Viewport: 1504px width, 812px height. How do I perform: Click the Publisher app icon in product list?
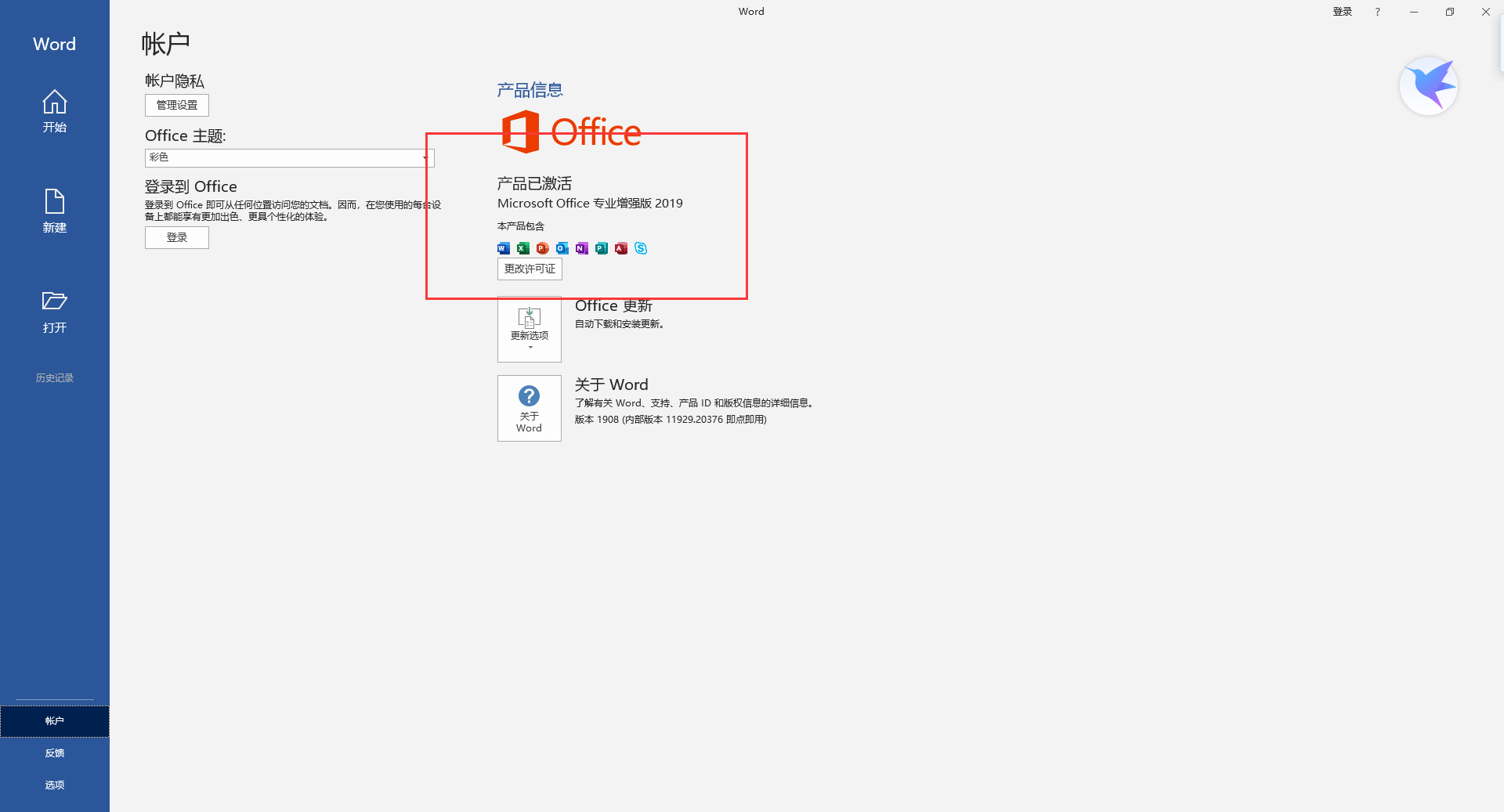coord(602,248)
